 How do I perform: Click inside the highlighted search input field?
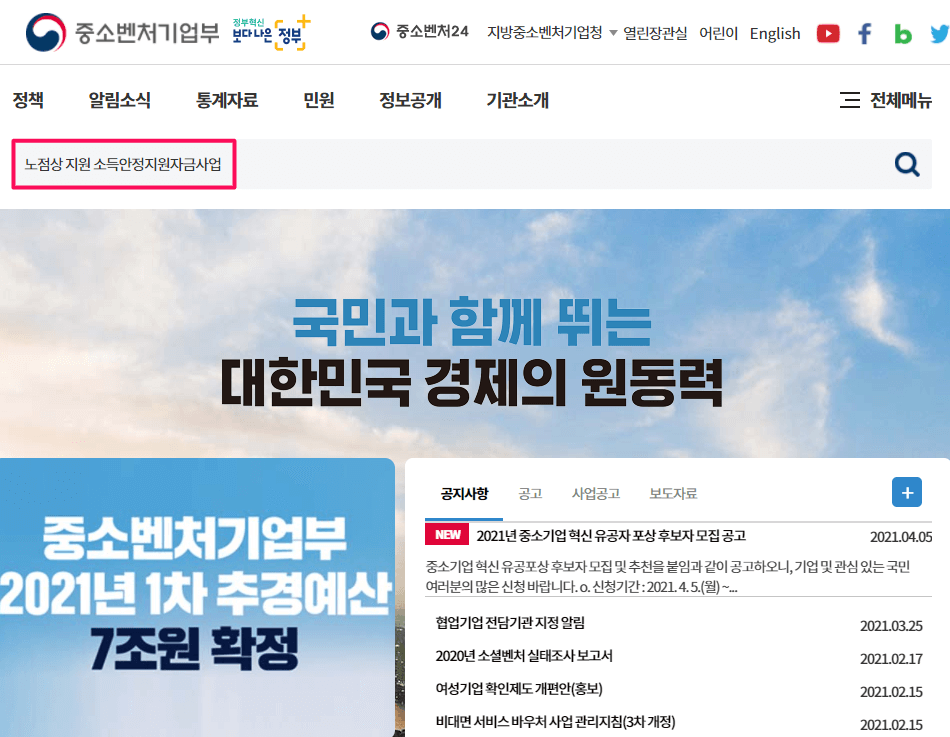[x=123, y=163]
